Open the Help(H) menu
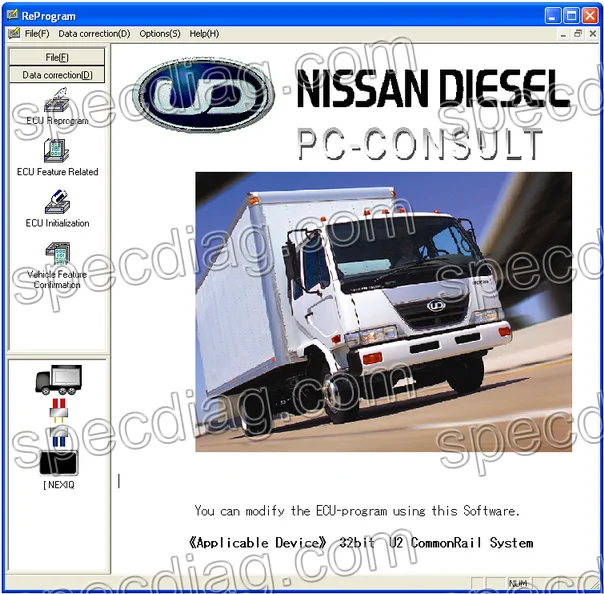Image resolution: width=604 pixels, height=594 pixels. [x=204, y=34]
